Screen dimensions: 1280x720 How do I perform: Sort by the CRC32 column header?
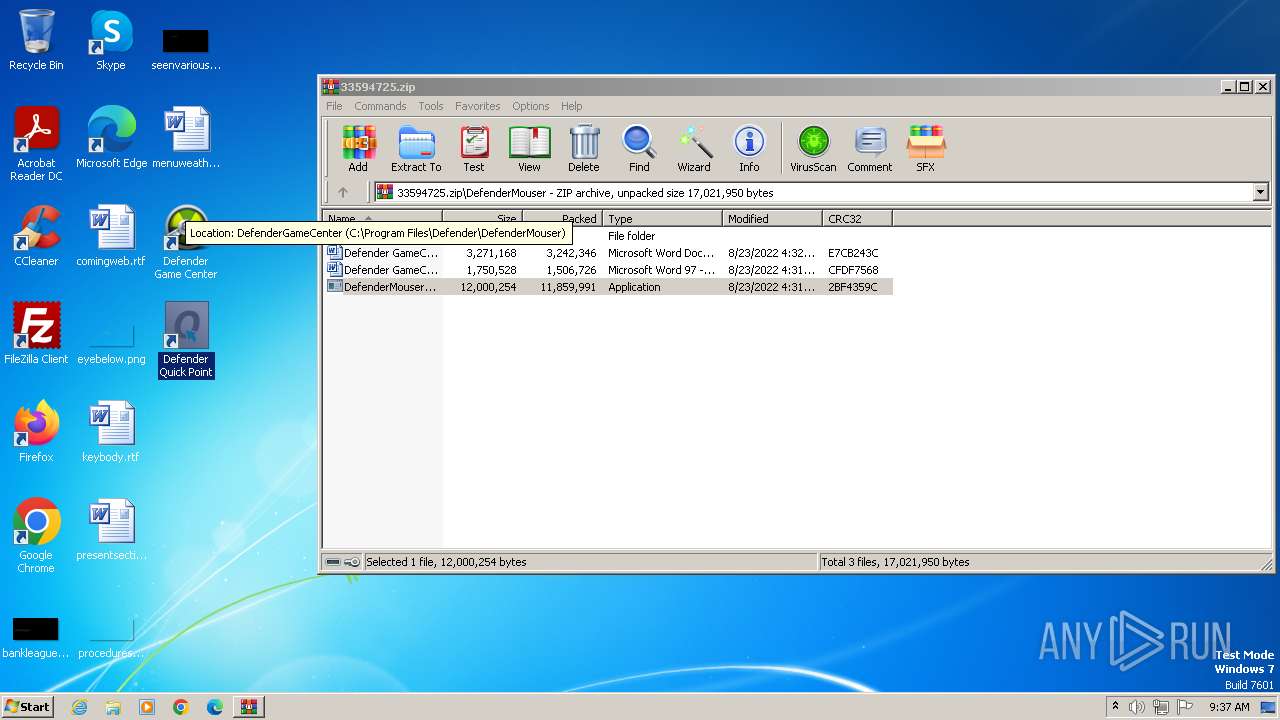click(x=857, y=219)
